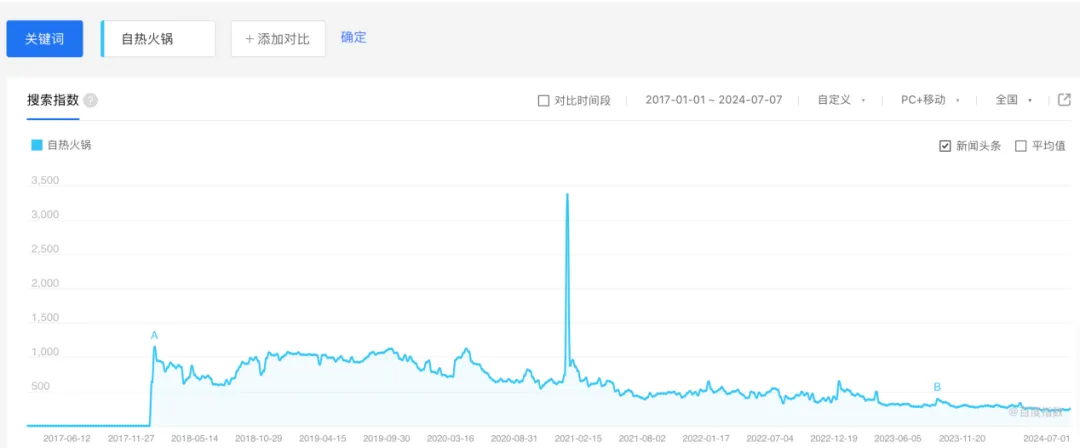Viewport: 1080px width, 448px height.
Task: Click the help question mark beside 搜索指数
Action: 90,100
